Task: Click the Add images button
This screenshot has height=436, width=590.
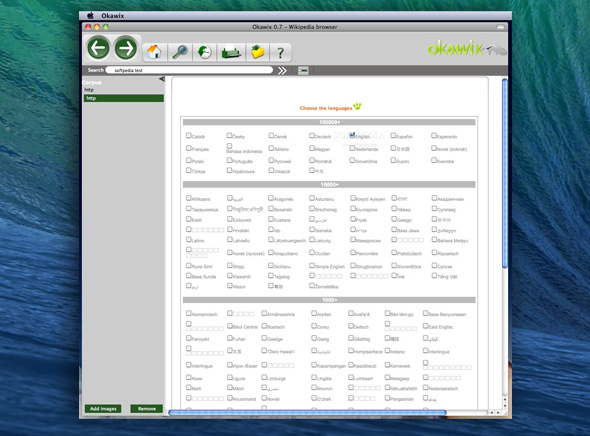Action: (x=103, y=409)
